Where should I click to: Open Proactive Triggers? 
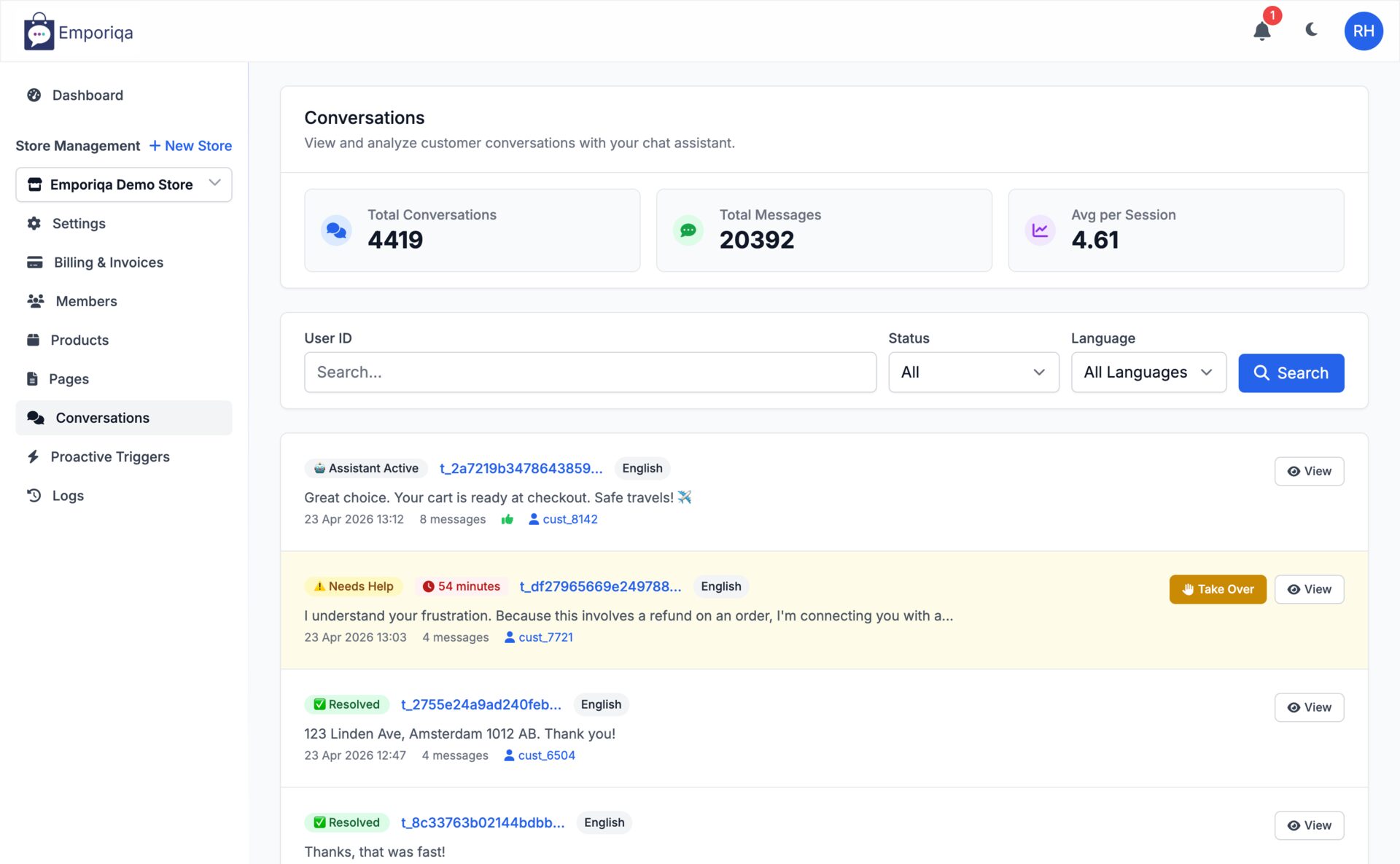[109, 456]
